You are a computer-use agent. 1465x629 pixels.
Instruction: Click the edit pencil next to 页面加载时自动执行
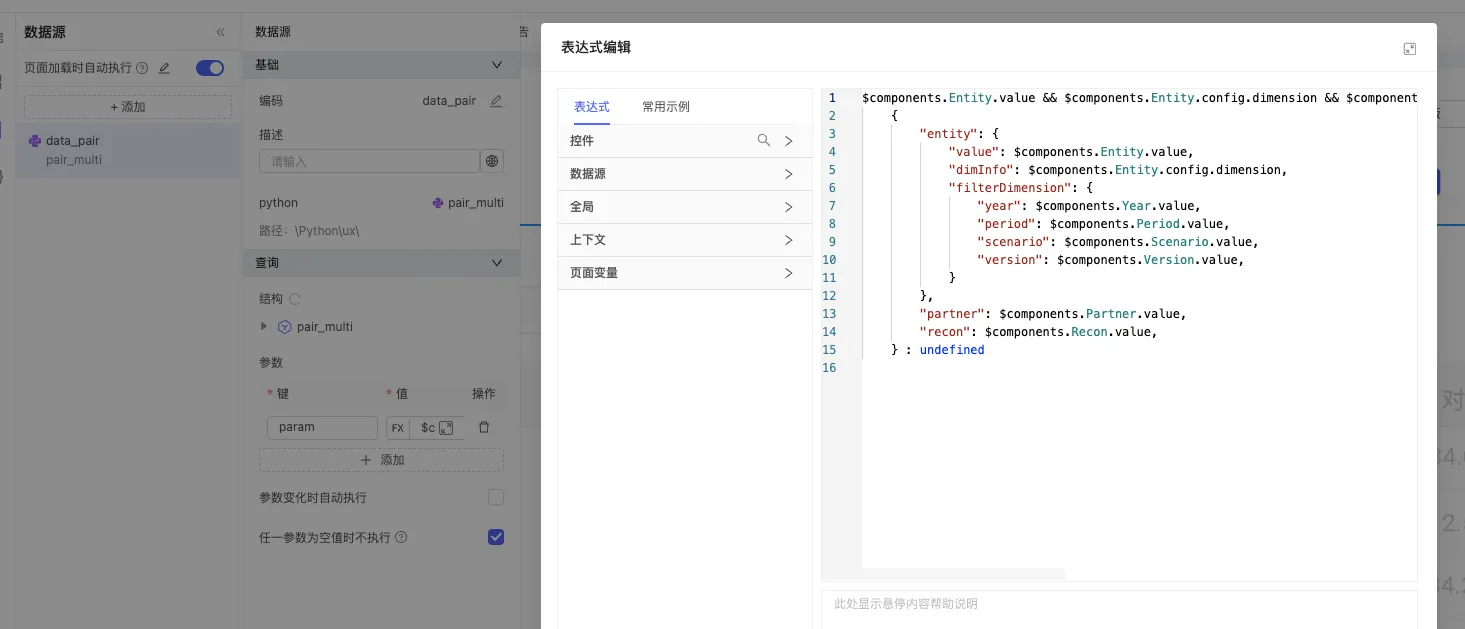coord(164,68)
